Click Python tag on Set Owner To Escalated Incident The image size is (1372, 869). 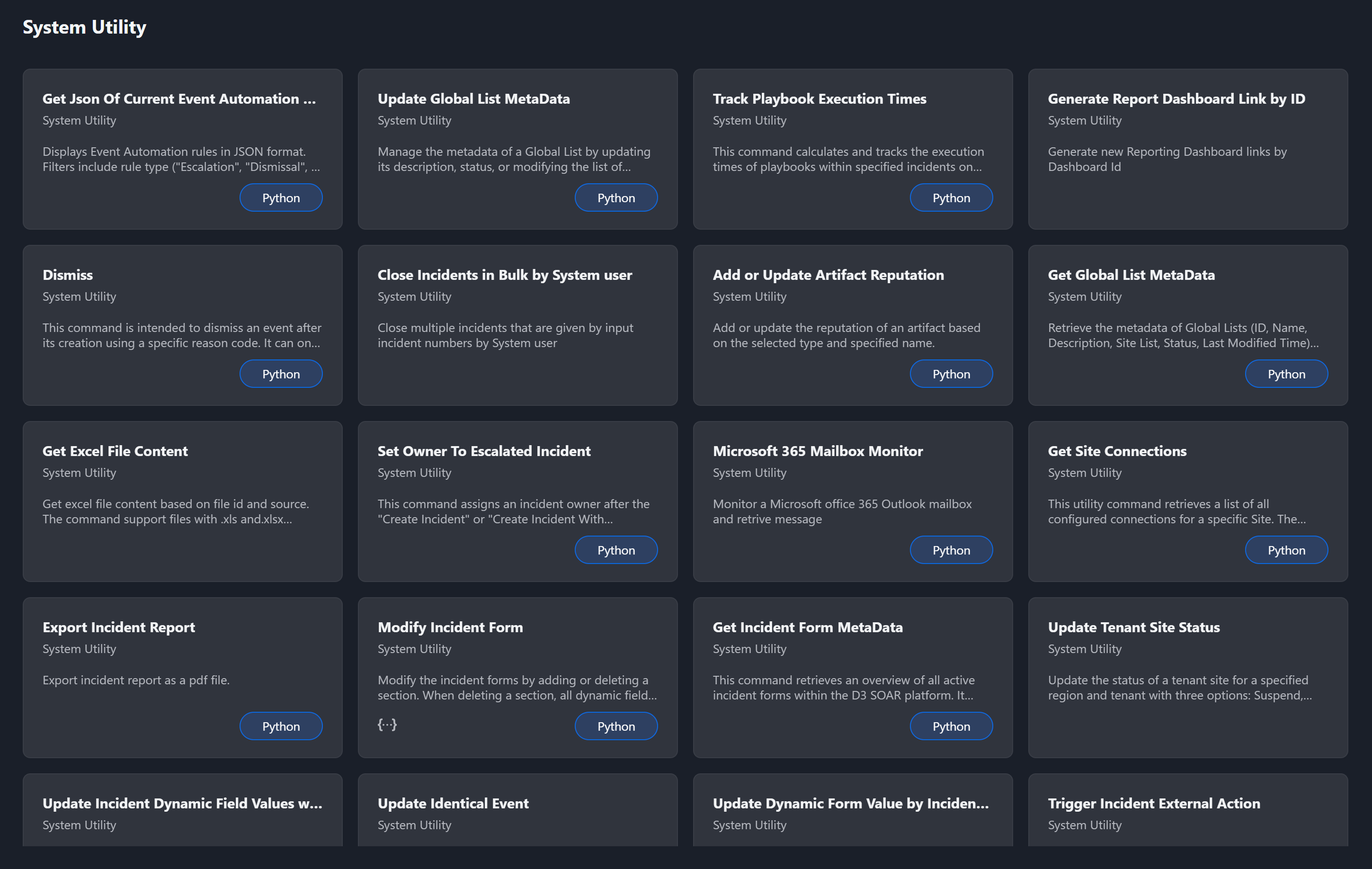click(616, 550)
